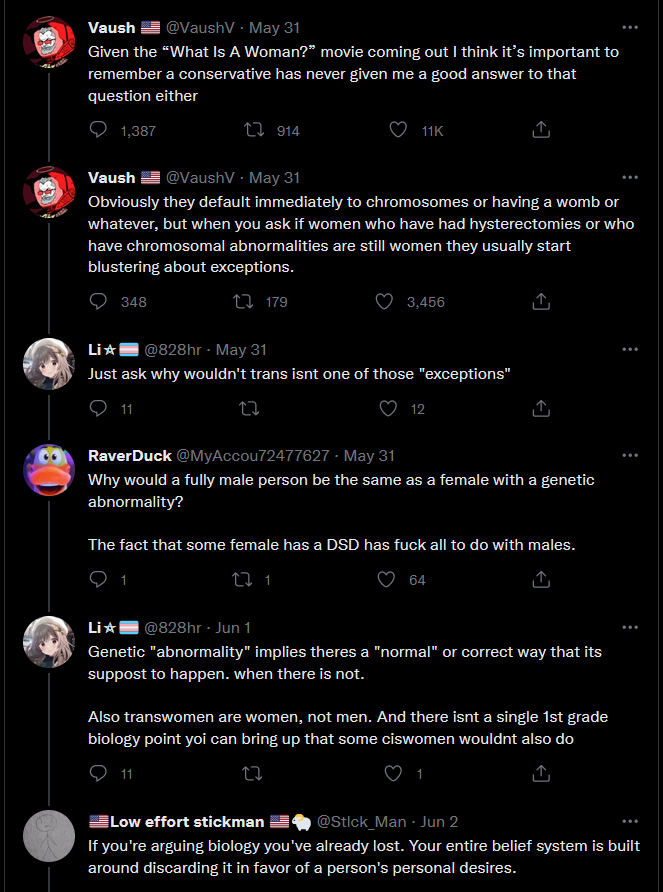The height and width of the screenshot is (892, 663).
Task: Retweet Vaush's second tweet with 179 retweets
Action: pyautogui.click(x=243, y=301)
